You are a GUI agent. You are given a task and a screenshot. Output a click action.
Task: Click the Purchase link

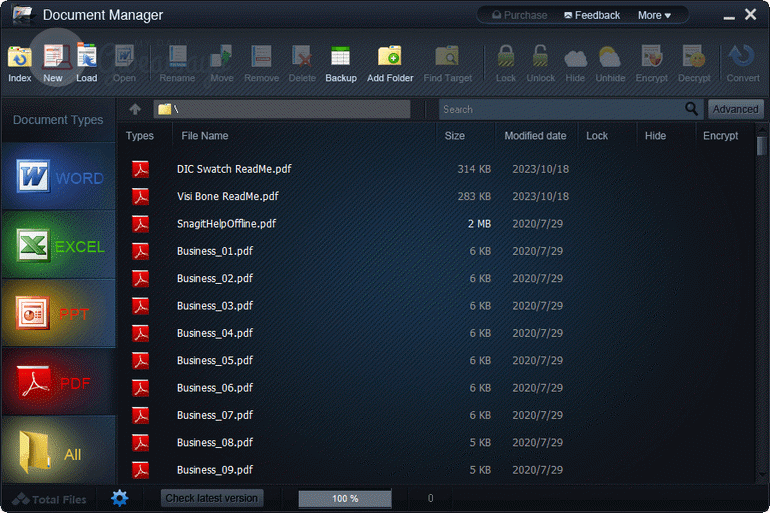pyautogui.click(x=517, y=15)
